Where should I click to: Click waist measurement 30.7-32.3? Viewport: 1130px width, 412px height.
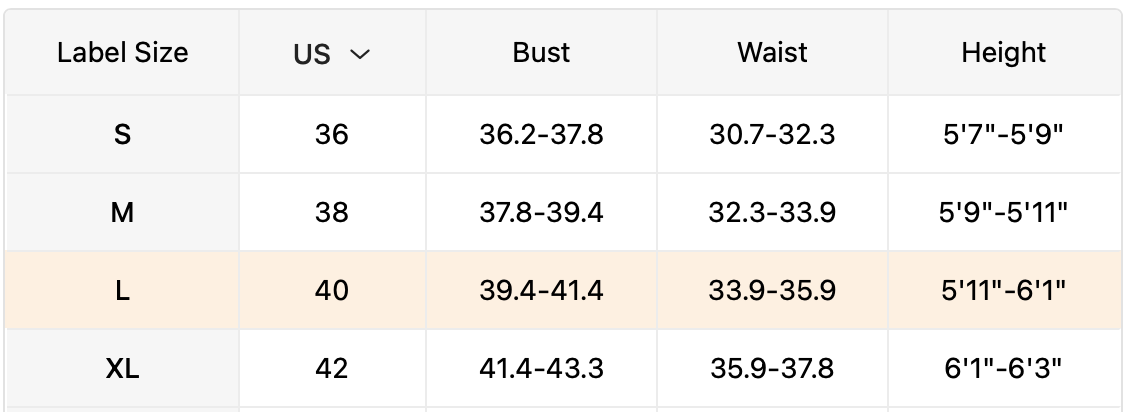coord(772,134)
